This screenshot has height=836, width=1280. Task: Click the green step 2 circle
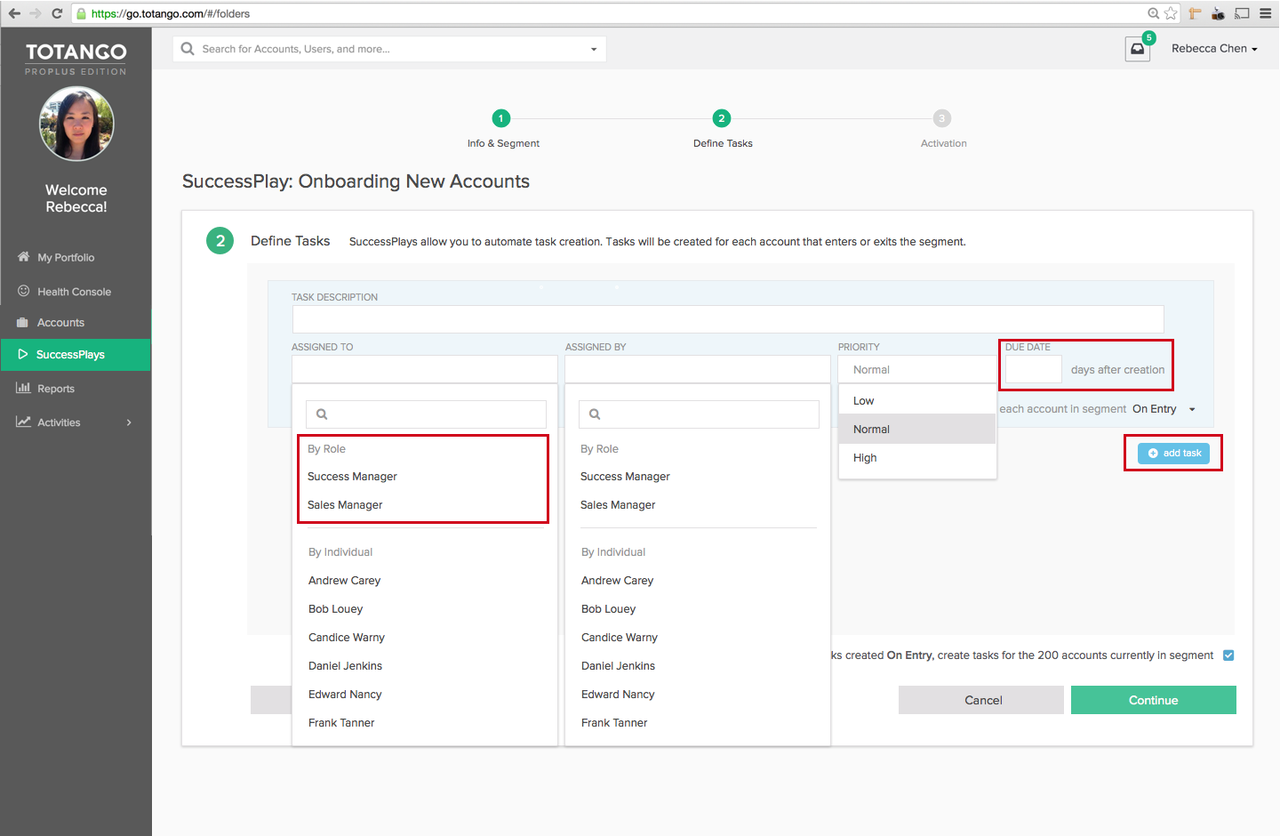tap(220, 241)
